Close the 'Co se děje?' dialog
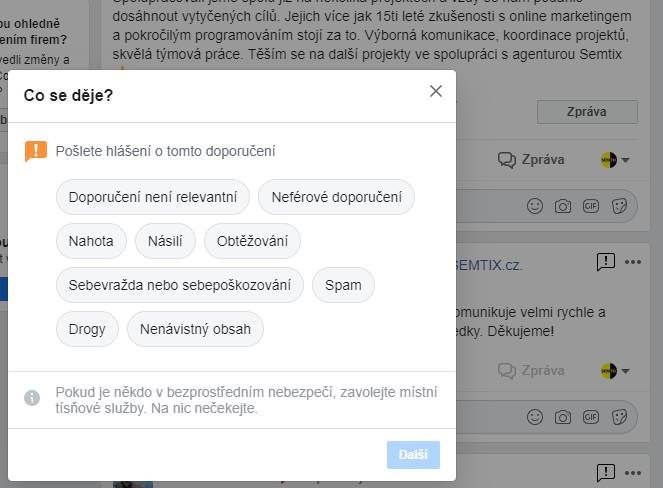Viewport: 663px width, 488px height. (x=436, y=91)
